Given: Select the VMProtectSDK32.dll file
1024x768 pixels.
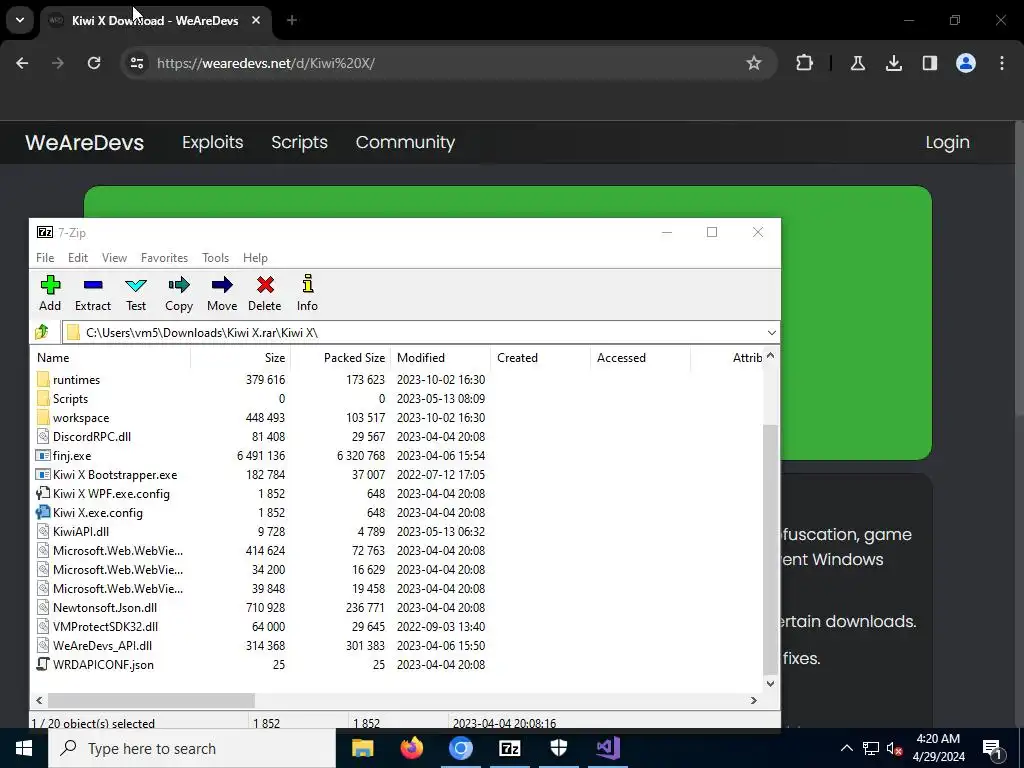Looking at the screenshot, I should click(105, 627).
